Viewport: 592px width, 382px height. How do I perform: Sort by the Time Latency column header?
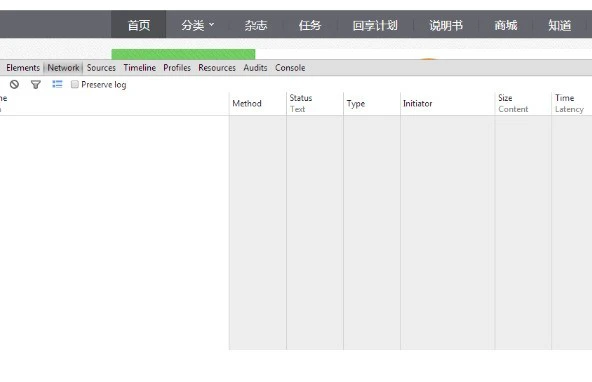click(572, 103)
